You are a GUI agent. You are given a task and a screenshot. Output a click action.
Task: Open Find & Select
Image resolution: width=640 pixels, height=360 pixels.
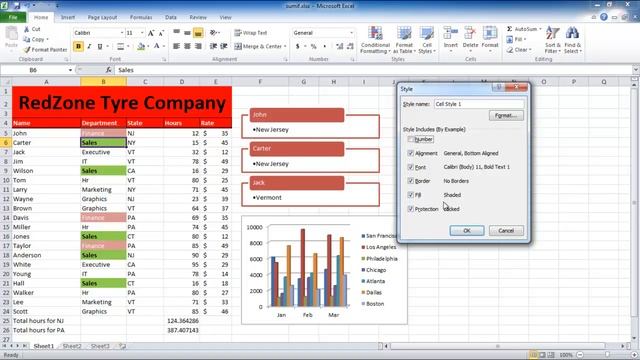point(573,40)
